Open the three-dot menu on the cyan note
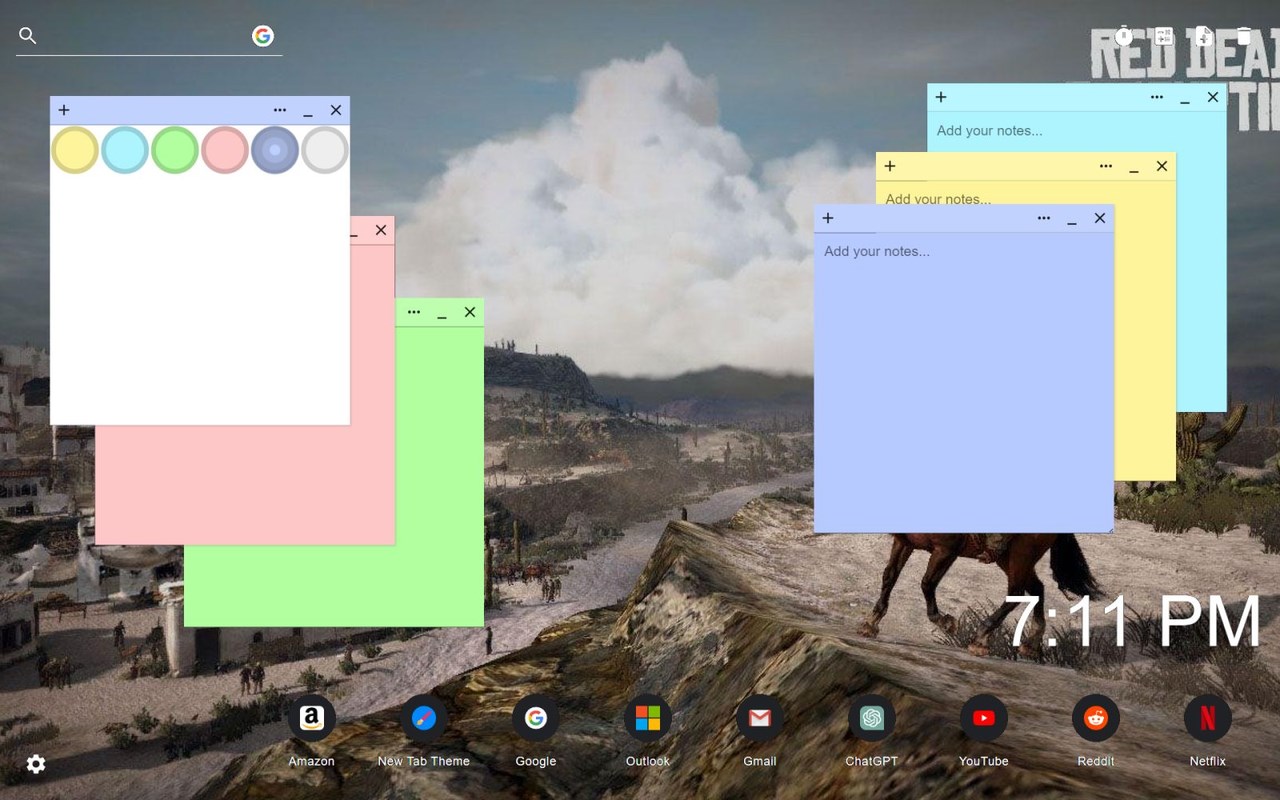1280x800 pixels. pyautogui.click(x=1157, y=97)
